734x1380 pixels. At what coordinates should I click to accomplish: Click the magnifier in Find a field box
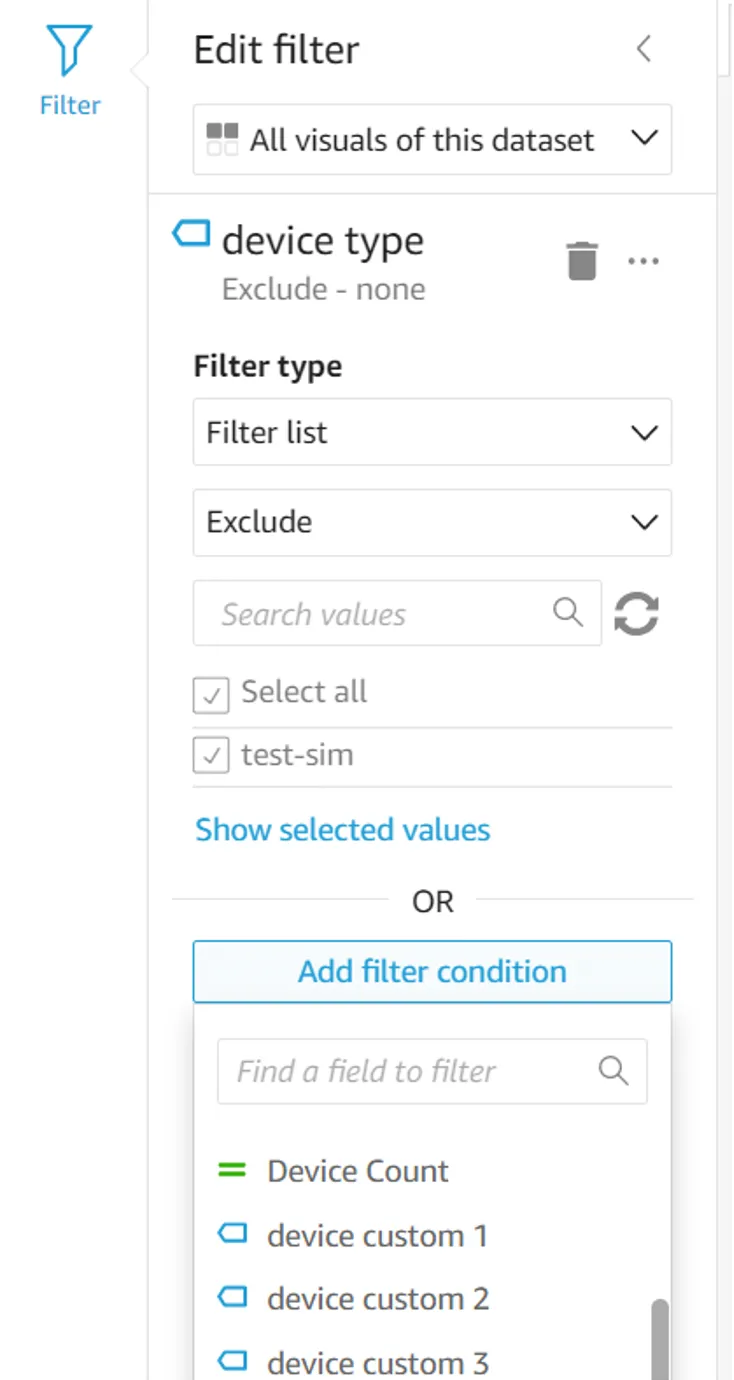click(x=613, y=1071)
